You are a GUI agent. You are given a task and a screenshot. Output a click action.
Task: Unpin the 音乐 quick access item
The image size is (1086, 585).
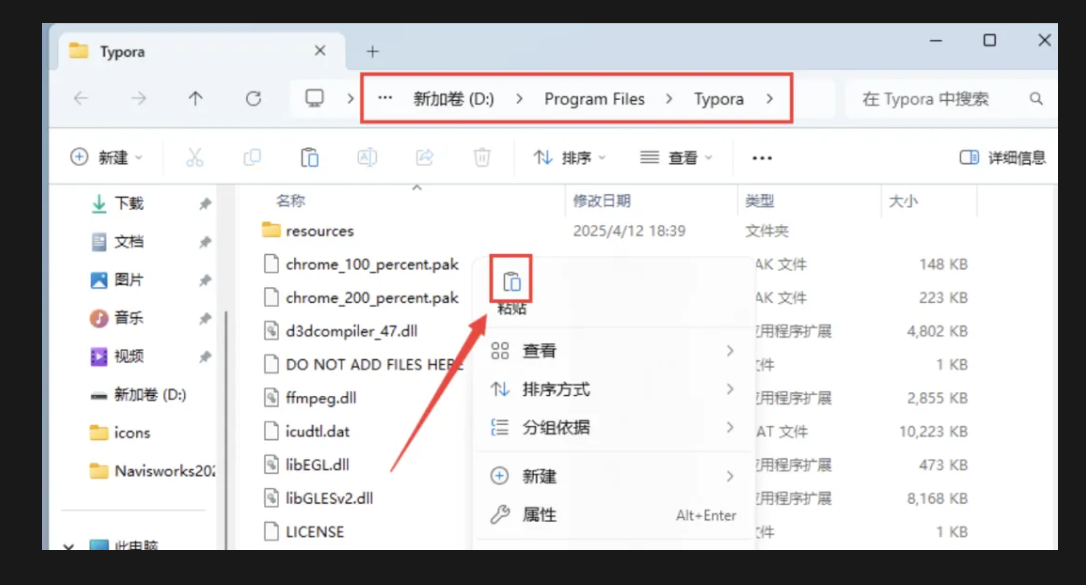point(205,318)
